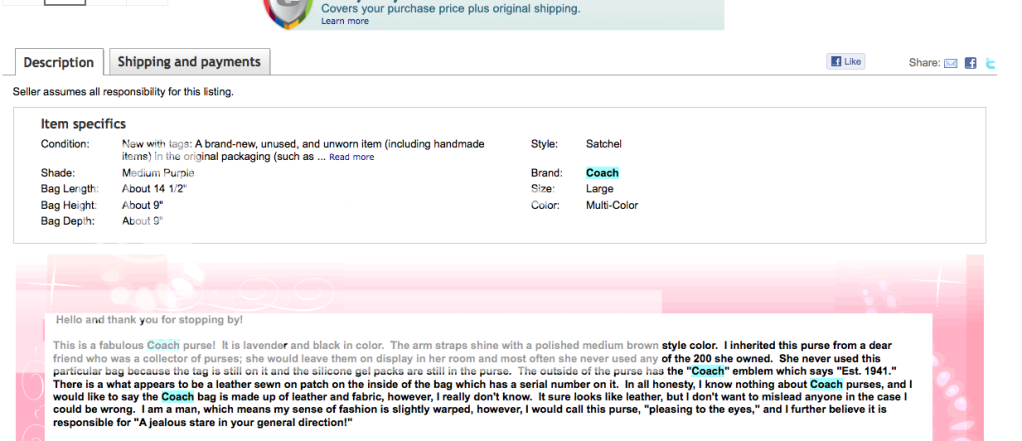This screenshot has width=1022, height=441.
Task: Select the highlighted Coach brand value
Action: coord(602,173)
